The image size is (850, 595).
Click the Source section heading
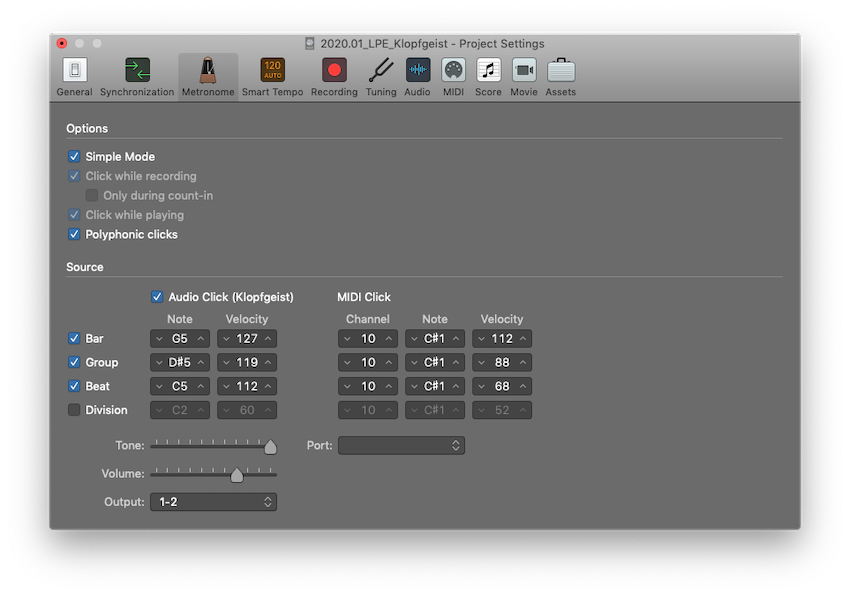[85, 267]
